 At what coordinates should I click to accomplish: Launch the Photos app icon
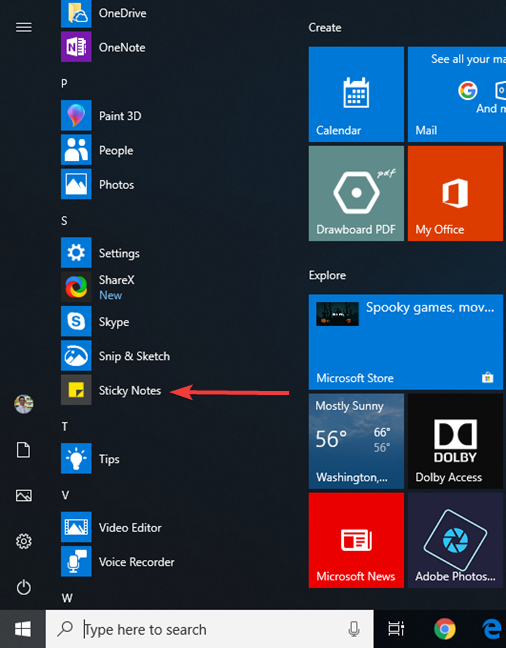click(76, 184)
